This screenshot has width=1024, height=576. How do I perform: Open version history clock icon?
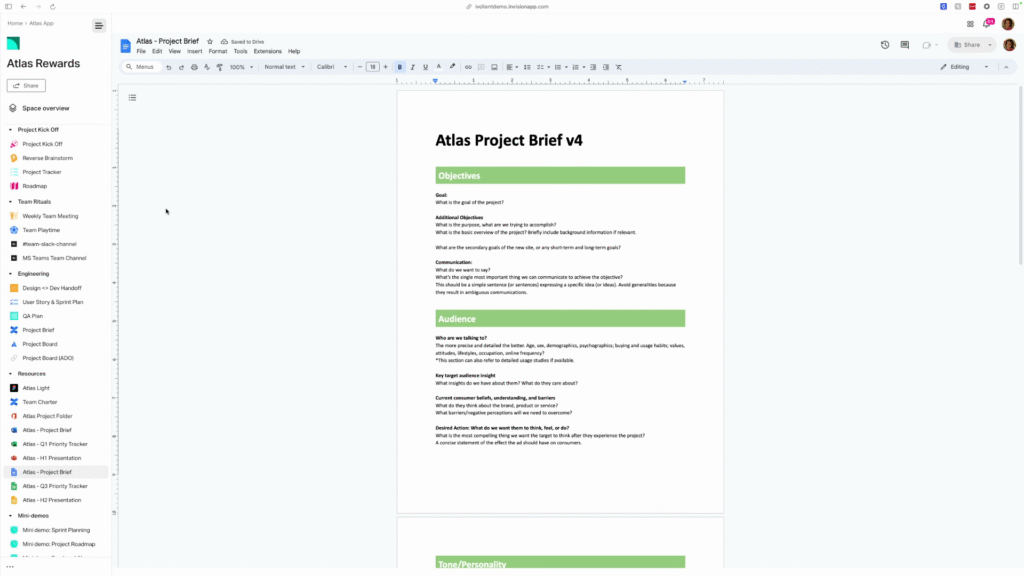(885, 45)
